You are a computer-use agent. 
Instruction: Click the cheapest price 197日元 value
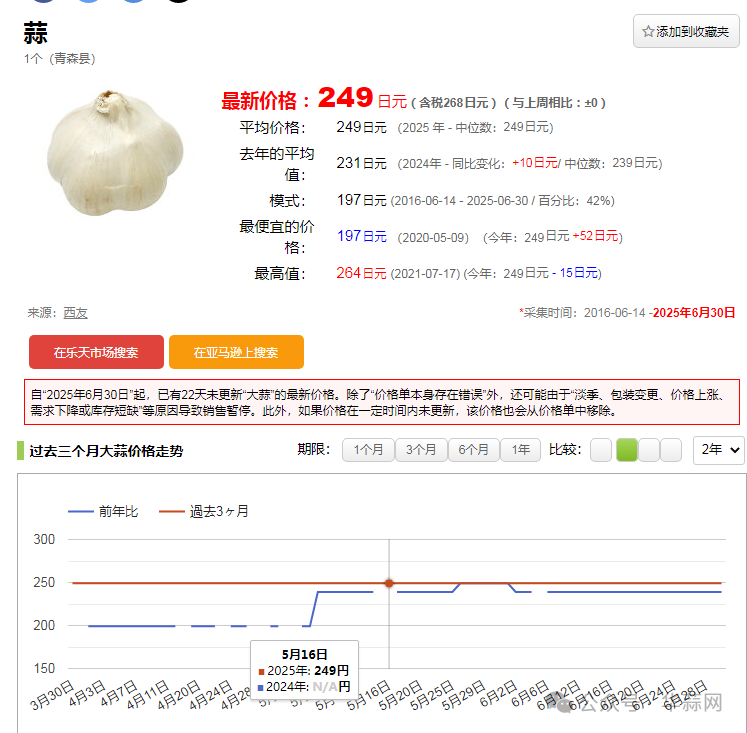pos(362,236)
